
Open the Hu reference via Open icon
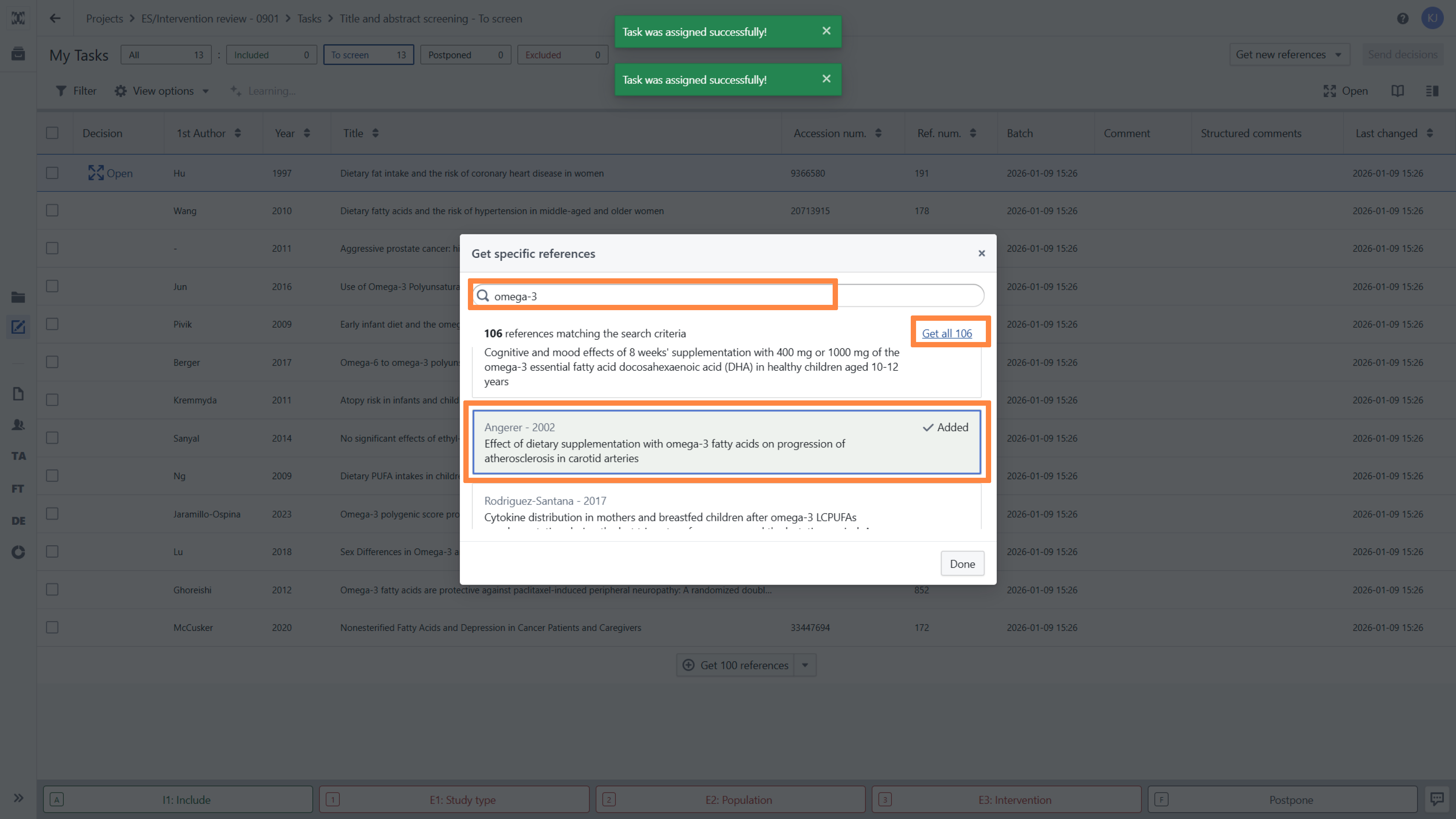coord(110,173)
